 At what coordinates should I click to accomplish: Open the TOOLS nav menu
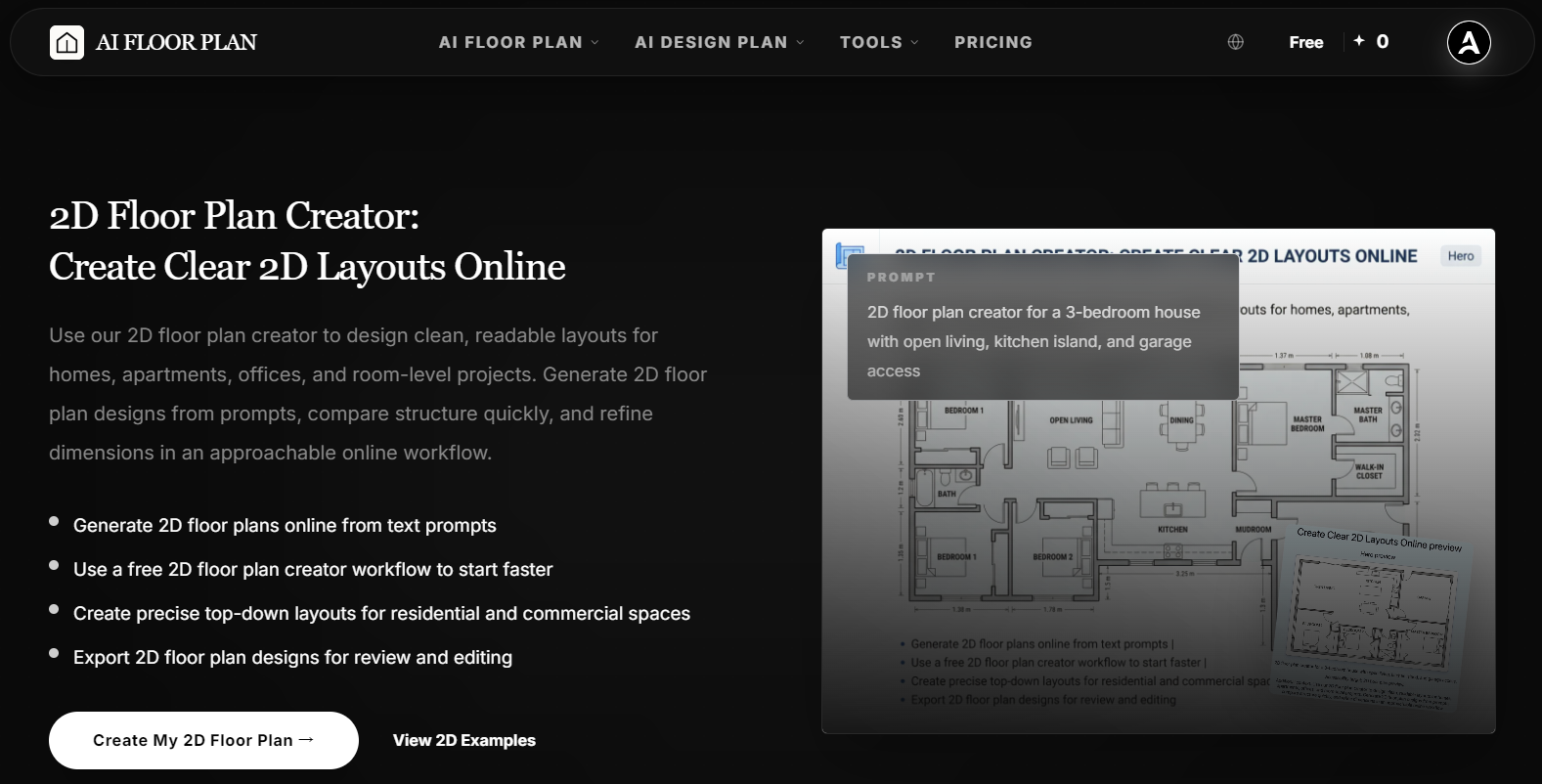pos(879,42)
